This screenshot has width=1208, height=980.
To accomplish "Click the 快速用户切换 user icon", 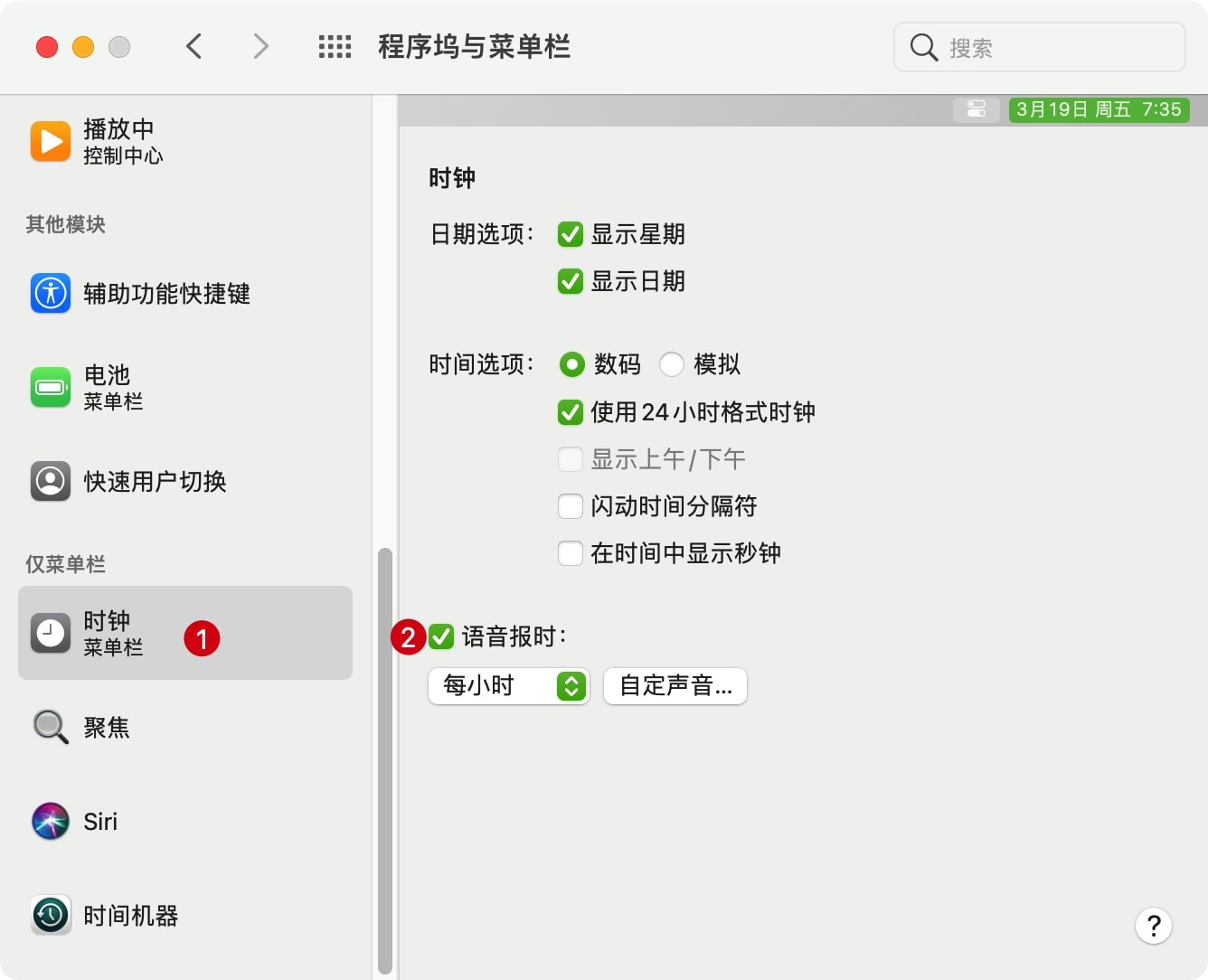I will click(51, 481).
